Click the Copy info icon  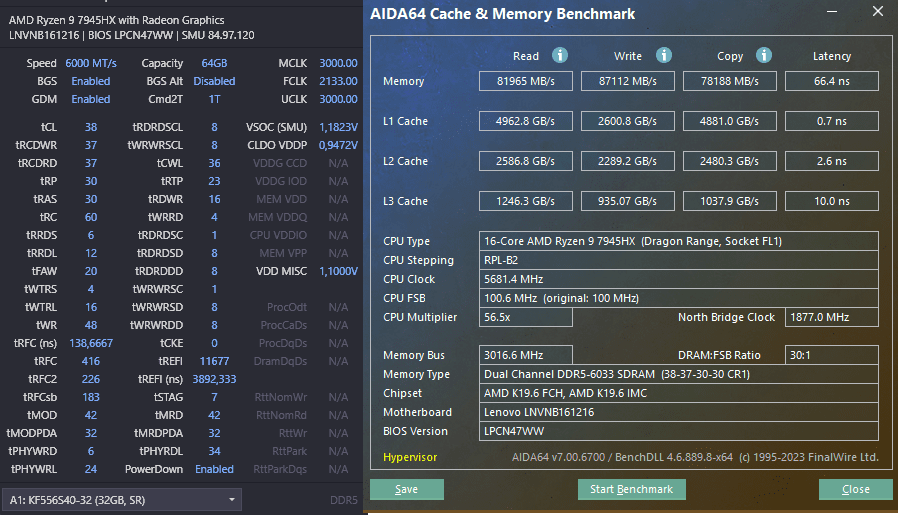coord(763,55)
